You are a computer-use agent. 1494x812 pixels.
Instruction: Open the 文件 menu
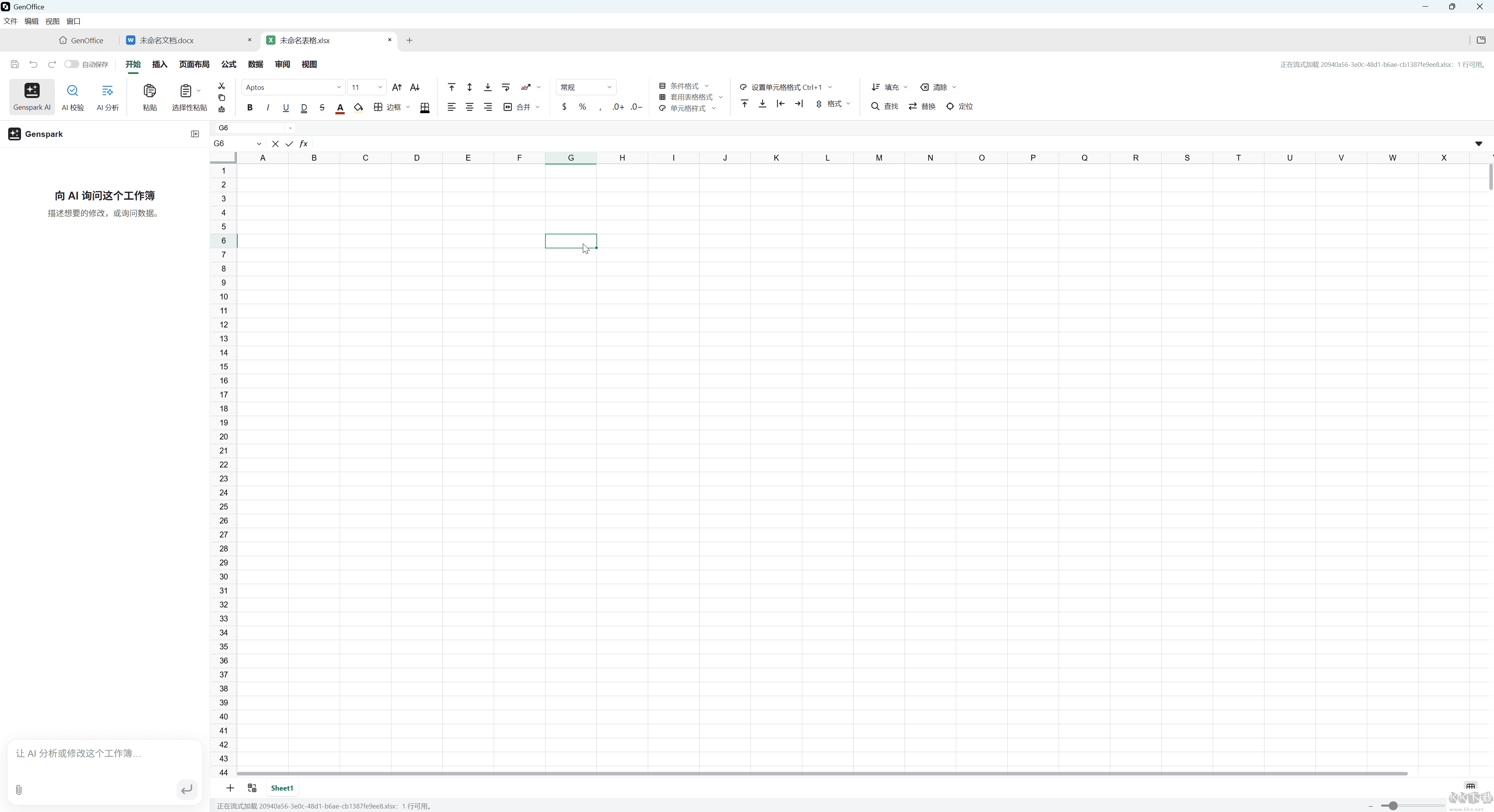tap(11, 21)
